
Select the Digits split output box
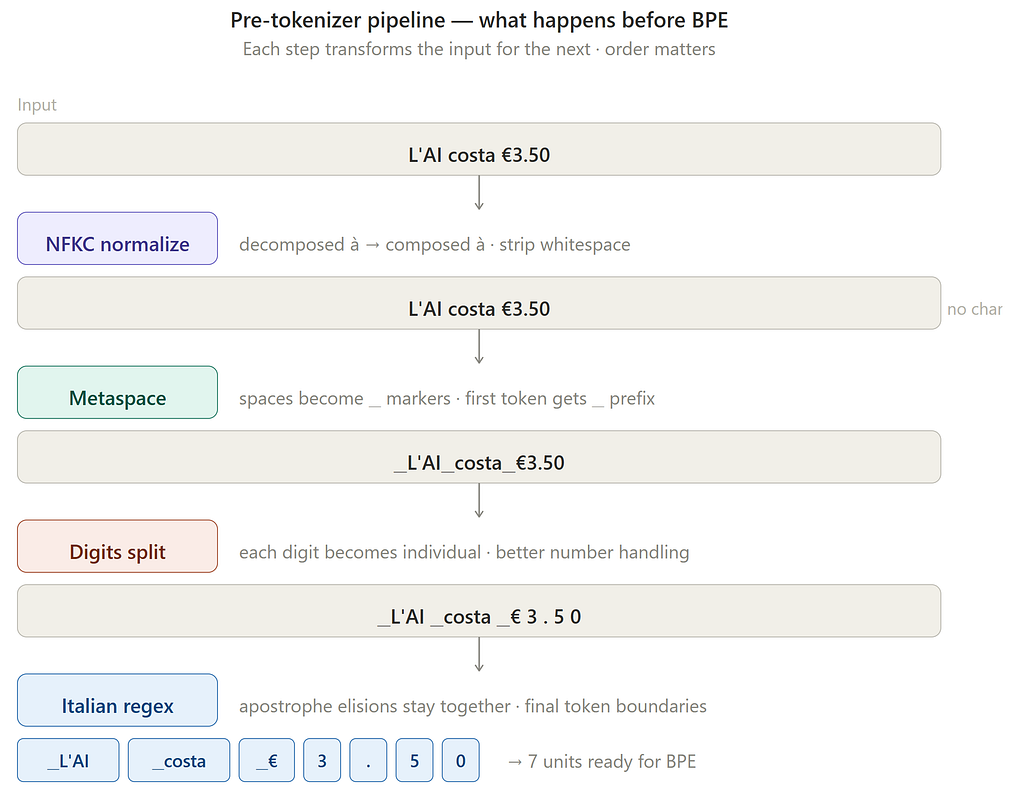tap(479, 611)
